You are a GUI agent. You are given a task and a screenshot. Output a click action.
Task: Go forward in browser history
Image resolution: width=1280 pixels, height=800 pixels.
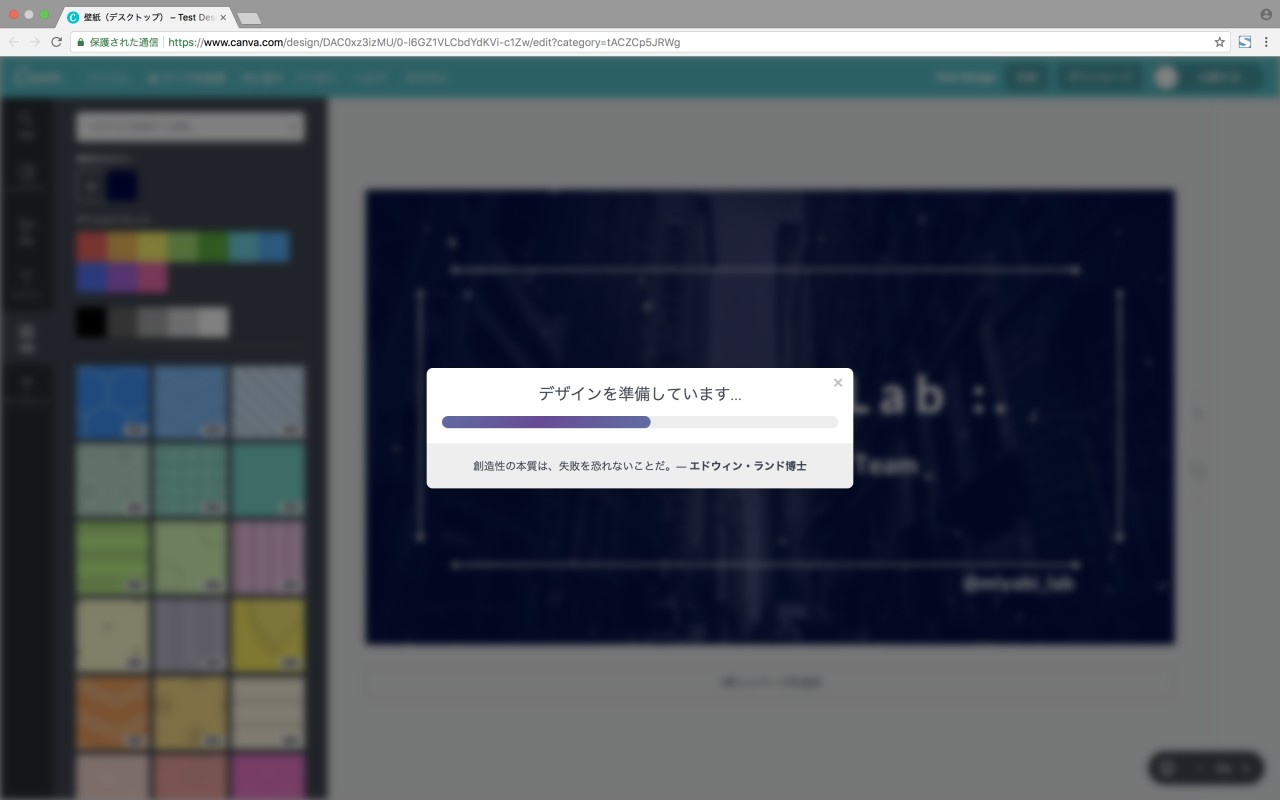click(x=35, y=42)
